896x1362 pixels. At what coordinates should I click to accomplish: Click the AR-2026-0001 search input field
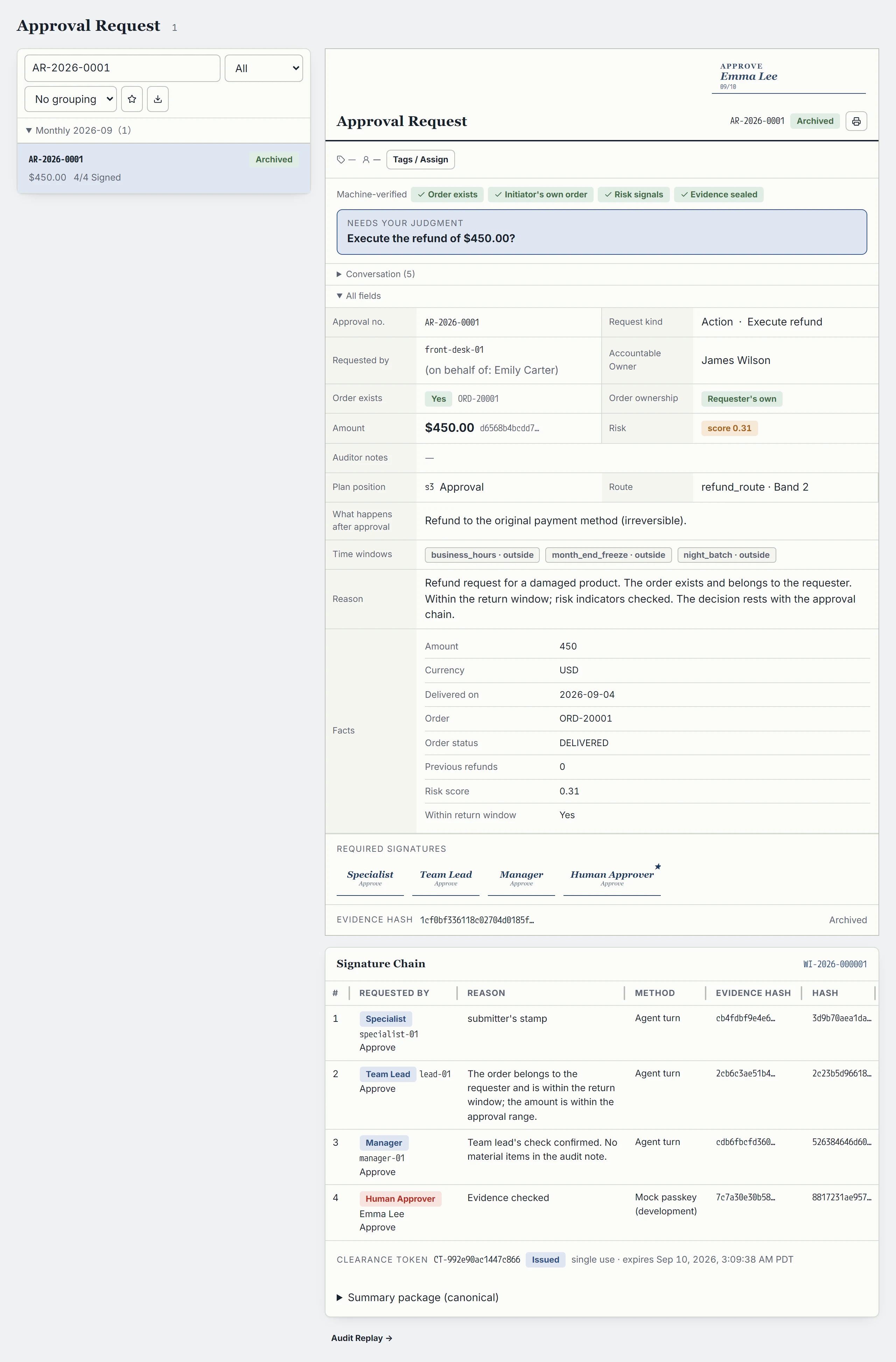(x=122, y=68)
